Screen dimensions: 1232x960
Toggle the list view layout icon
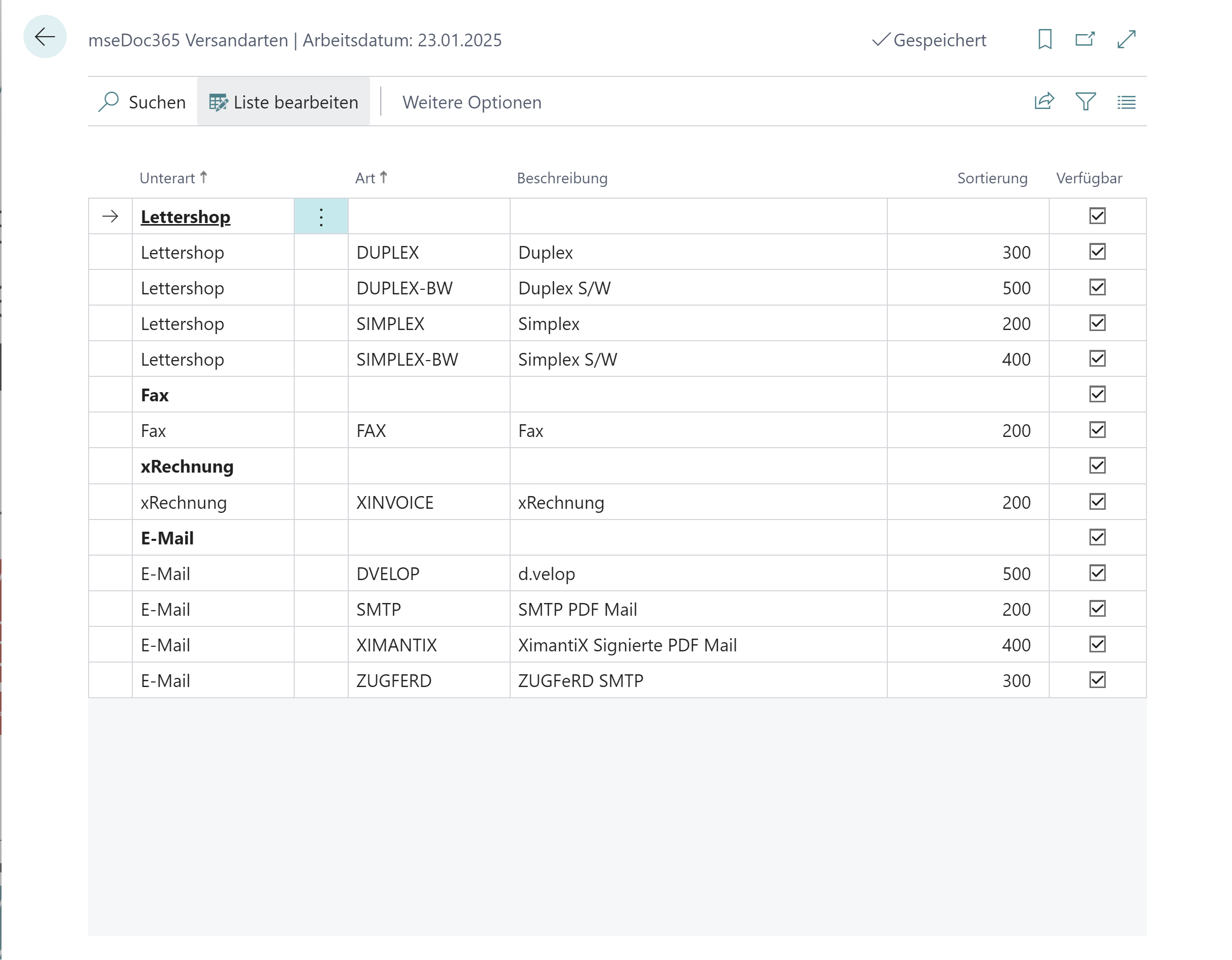1126,102
